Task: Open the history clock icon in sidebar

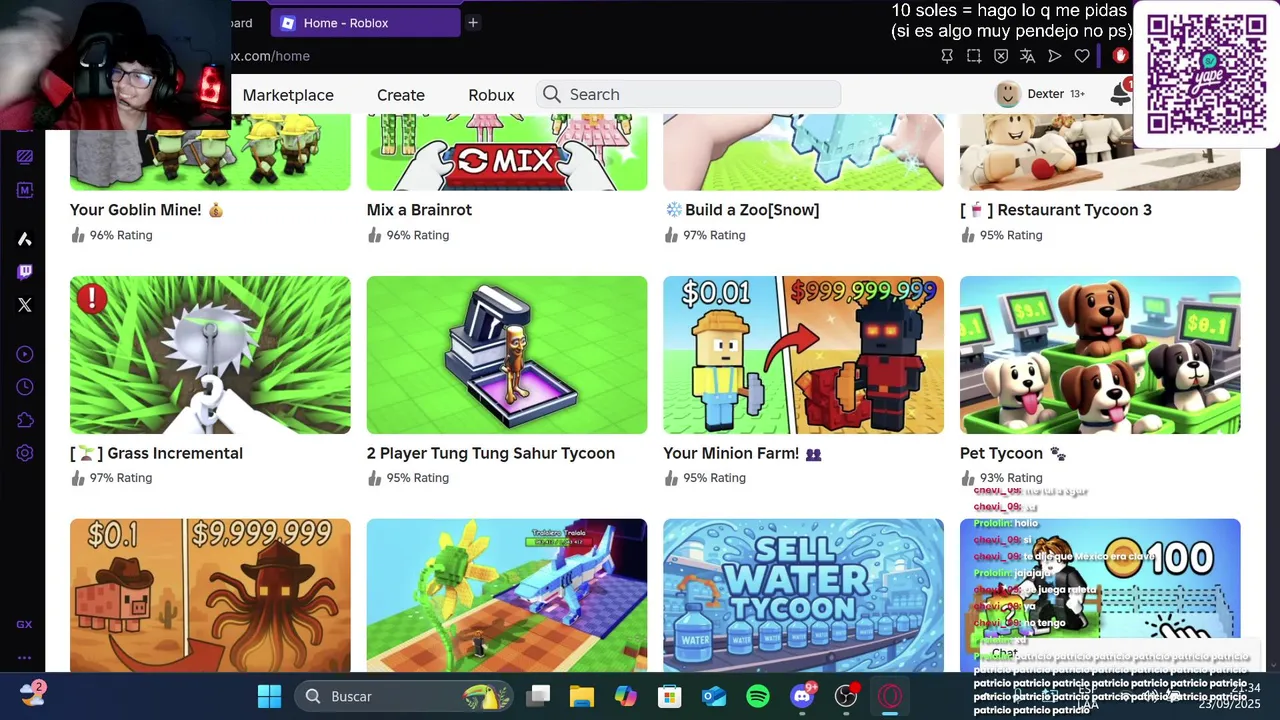Action: tap(25, 387)
